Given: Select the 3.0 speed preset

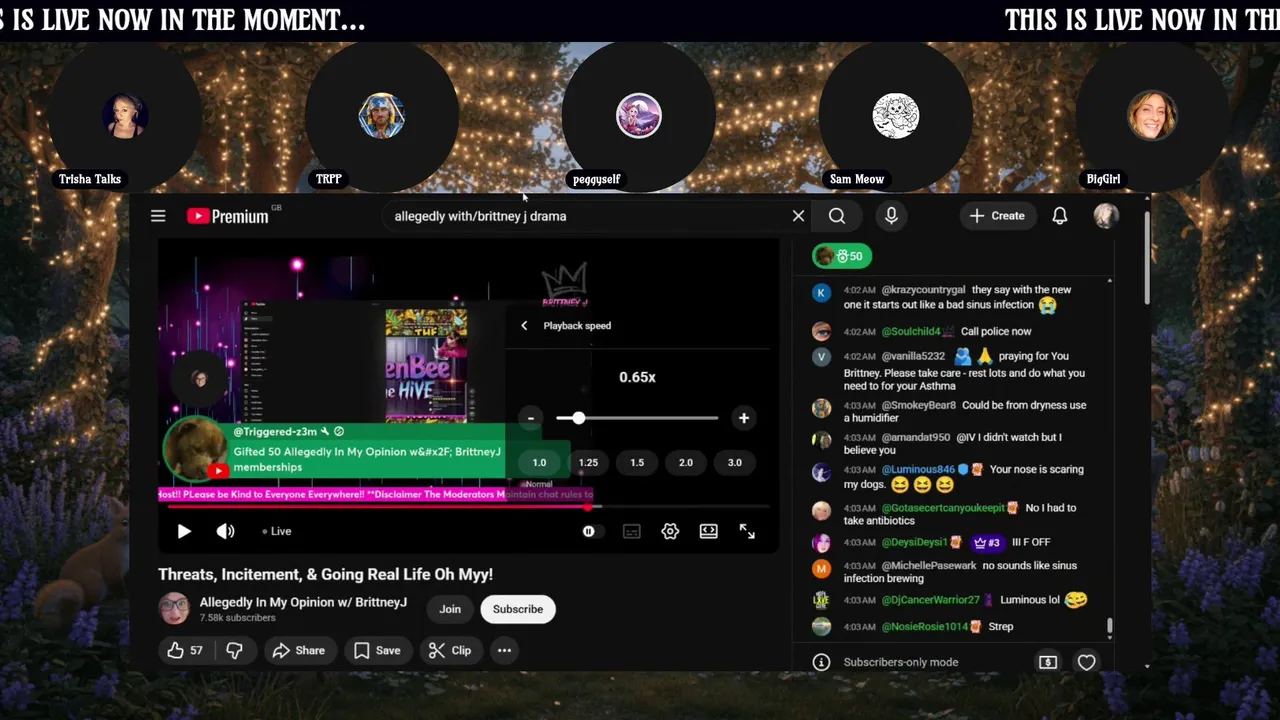Looking at the screenshot, I should pyautogui.click(x=735, y=462).
